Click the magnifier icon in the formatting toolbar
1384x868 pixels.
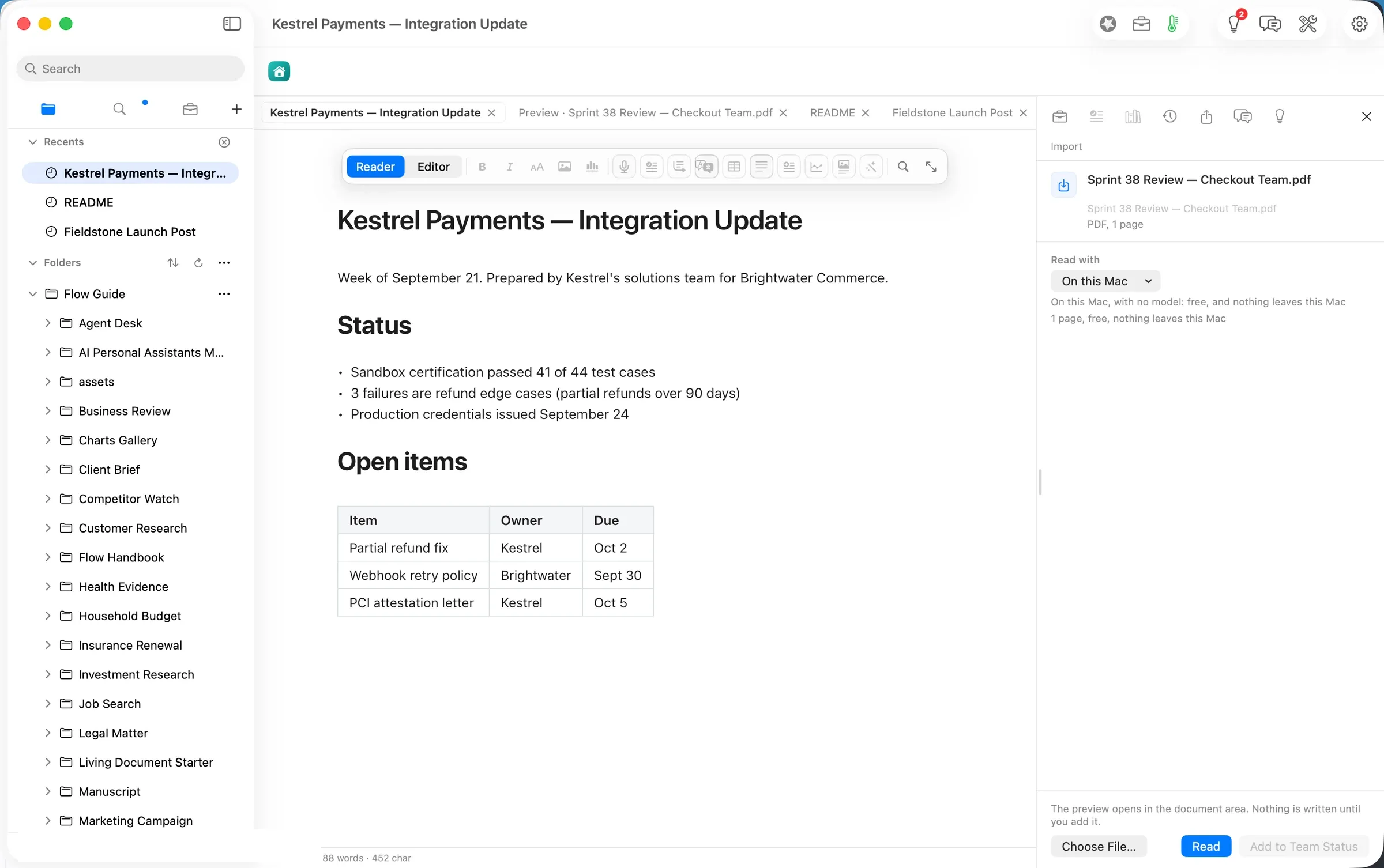pos(903,167)
